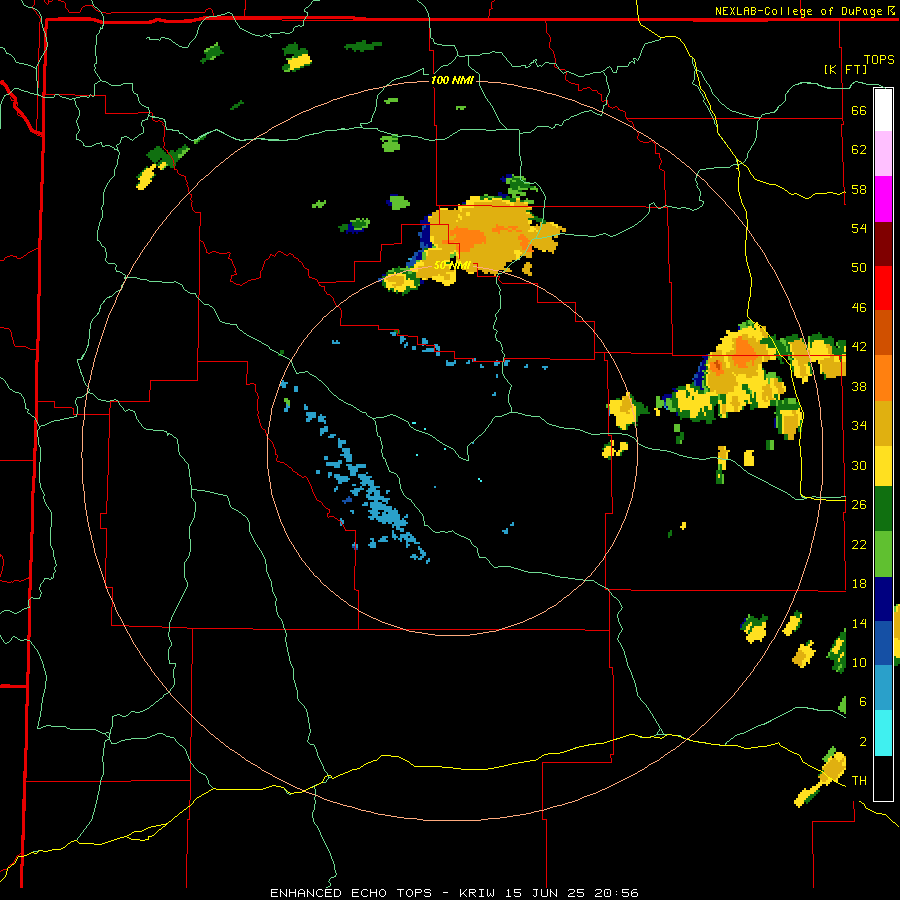
Task: Pick the cyan legend swatch
Action: [x=883, y=733]
